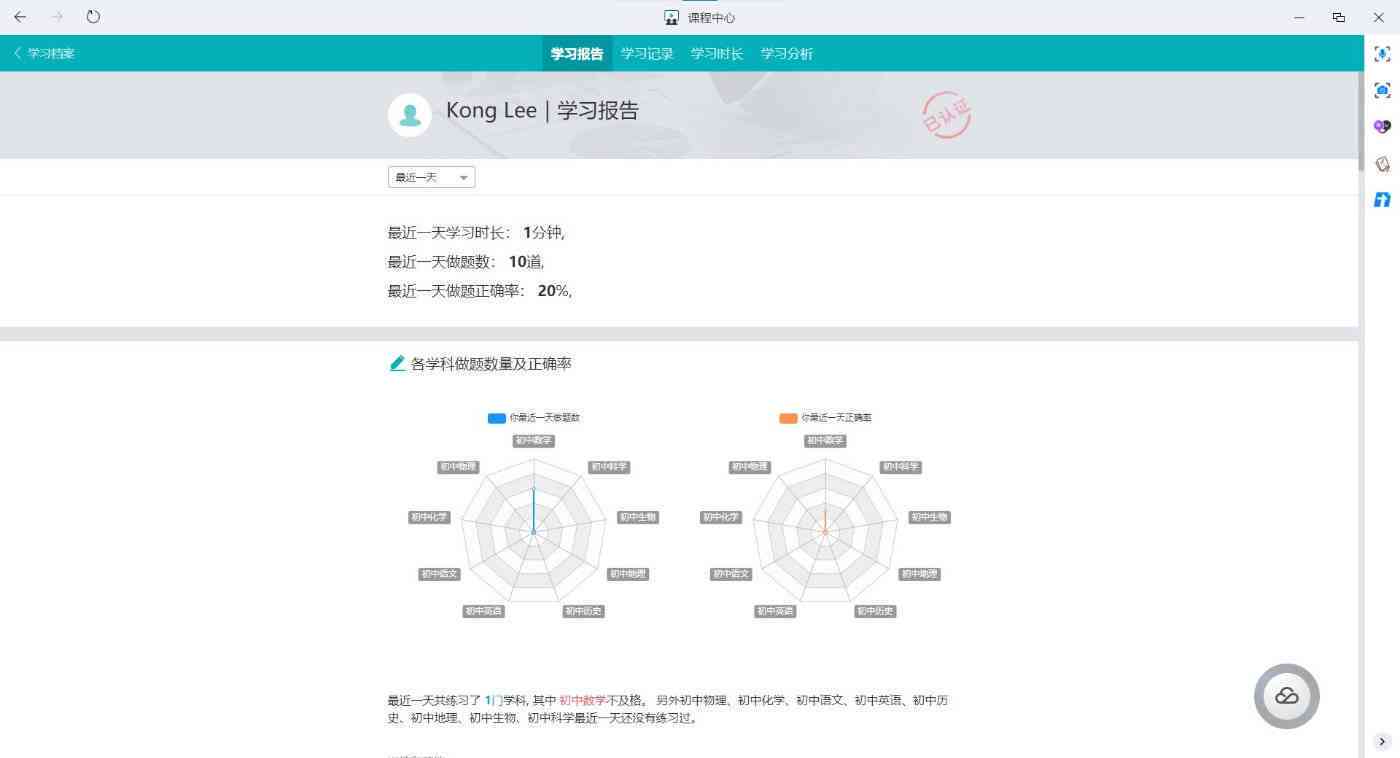The height and width of the screenshot is (758, 1400).
Task: Click 初中科学 label on right radar chart
Action: (x=900, y=467)
